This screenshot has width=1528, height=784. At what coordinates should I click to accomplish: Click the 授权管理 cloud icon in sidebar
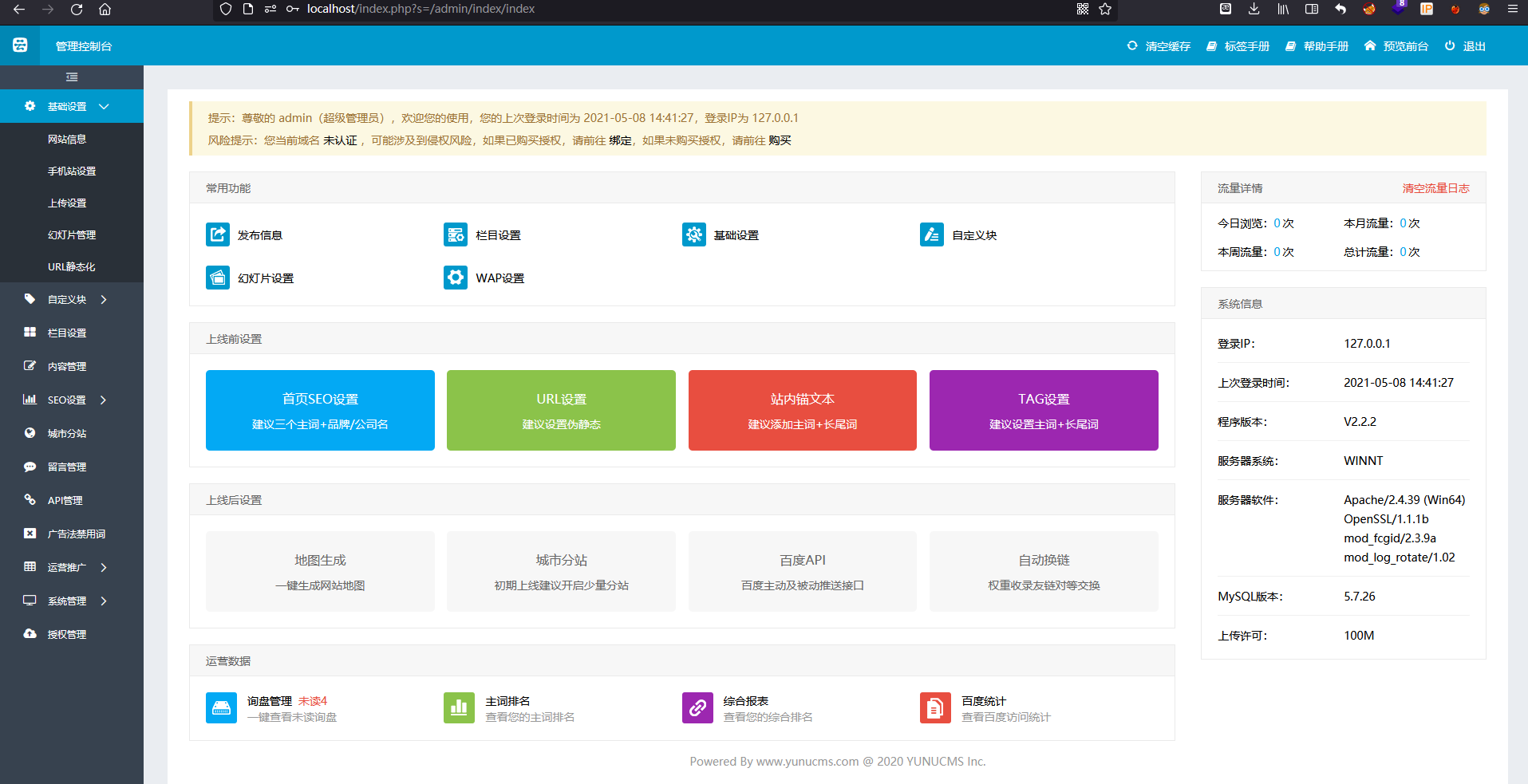30,634
